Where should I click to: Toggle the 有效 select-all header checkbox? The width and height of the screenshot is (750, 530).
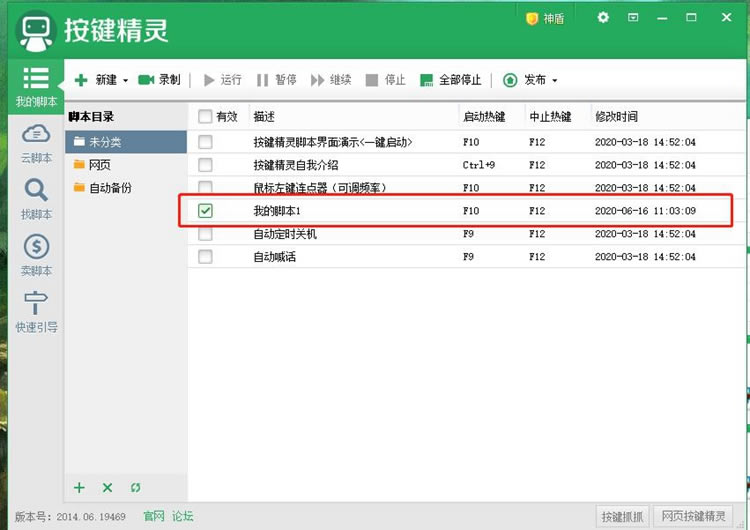pos(205,116)
